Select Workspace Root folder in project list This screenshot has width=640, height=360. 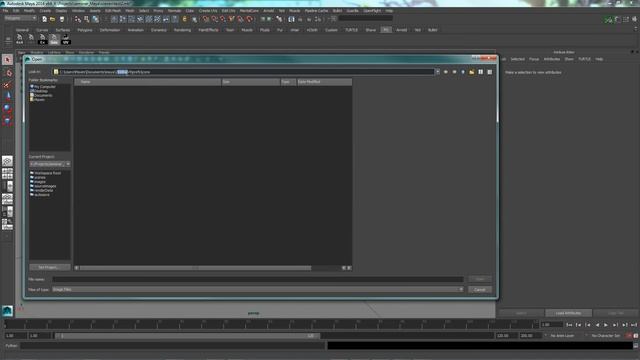(x=45, y=173)
